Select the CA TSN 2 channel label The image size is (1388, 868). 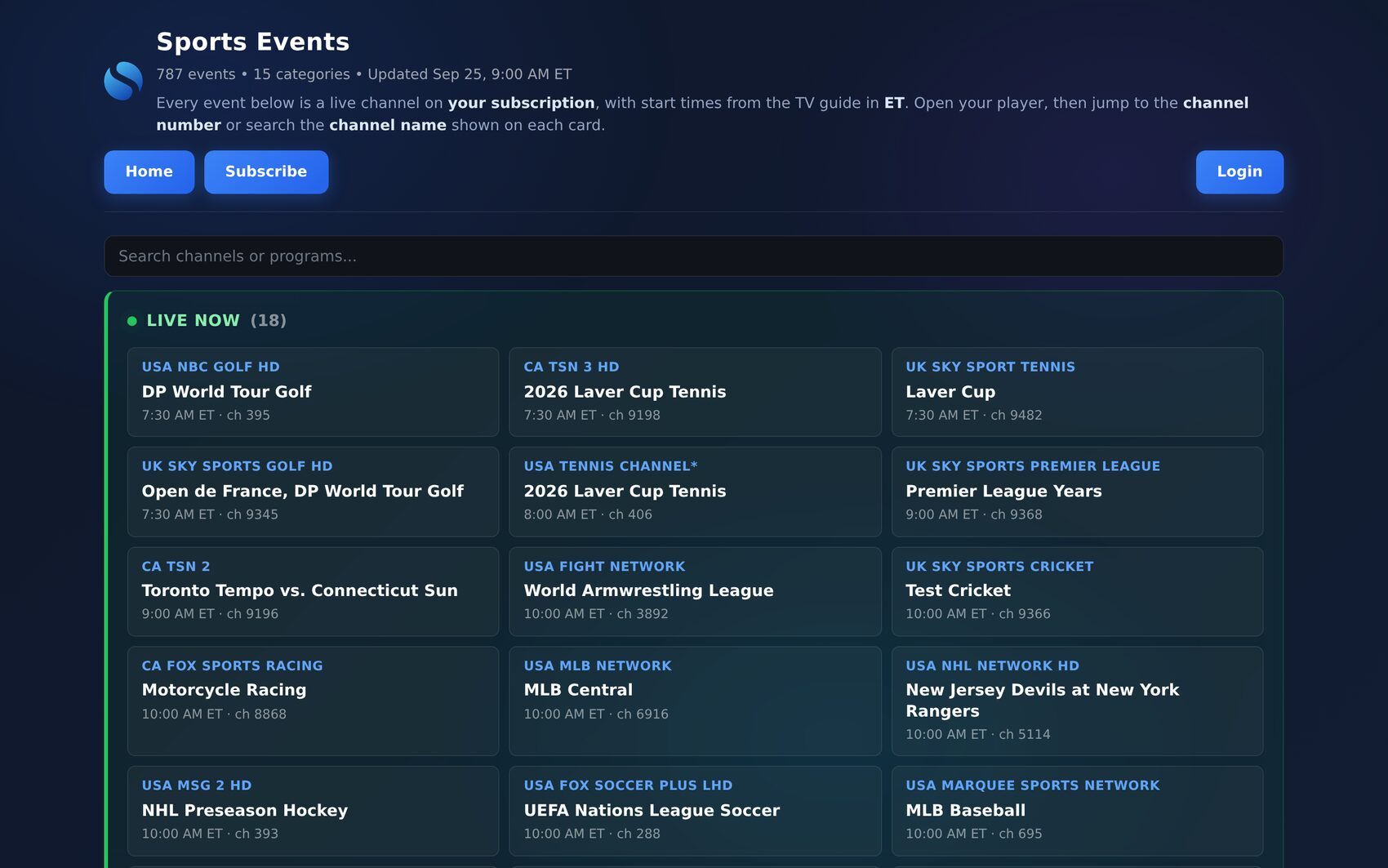(176, 567)
